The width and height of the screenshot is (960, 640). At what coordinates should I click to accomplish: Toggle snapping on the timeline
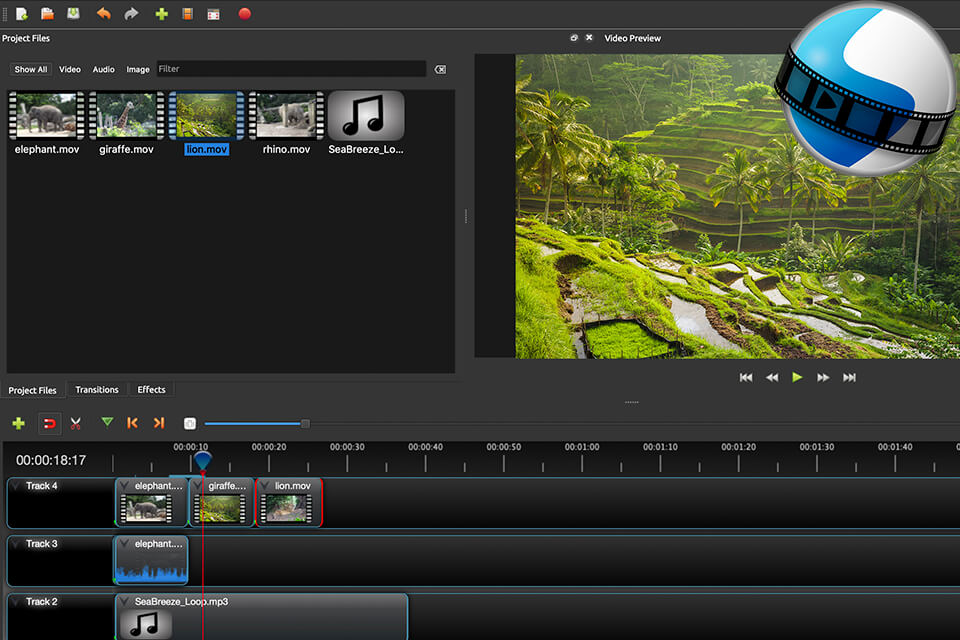pyautogui.click(x=49, y=423)
